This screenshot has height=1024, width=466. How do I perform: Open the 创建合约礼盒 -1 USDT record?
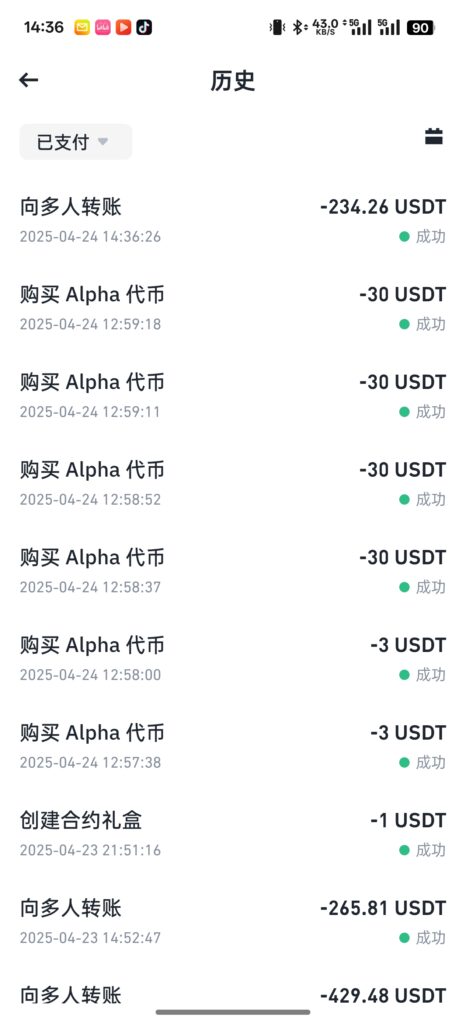coord(233,833)
